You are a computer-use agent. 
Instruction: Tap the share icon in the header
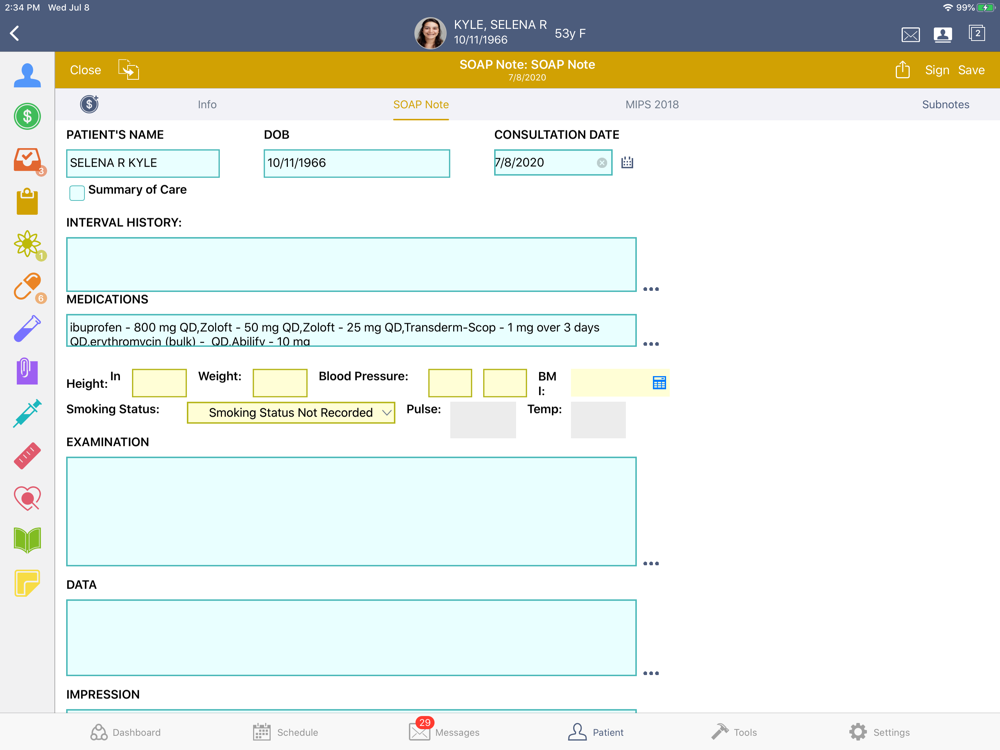point(902,70)
